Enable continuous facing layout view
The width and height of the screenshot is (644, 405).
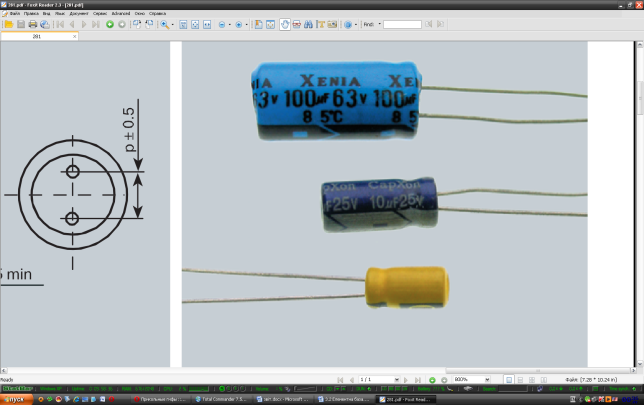tap(544, 380)
